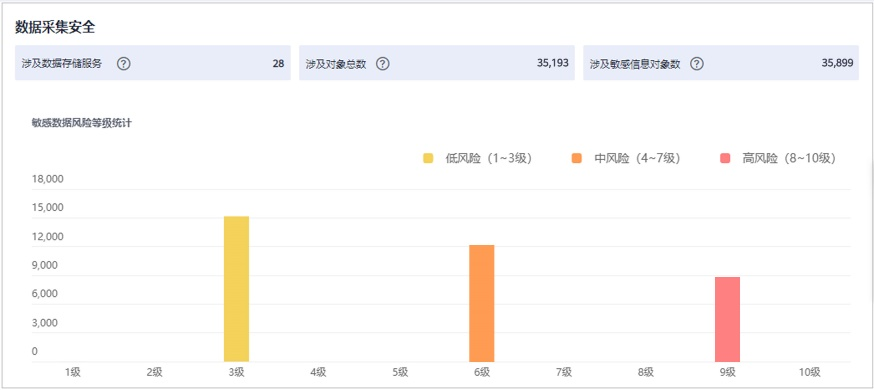Click the 10级 axis label

(809, 372)
